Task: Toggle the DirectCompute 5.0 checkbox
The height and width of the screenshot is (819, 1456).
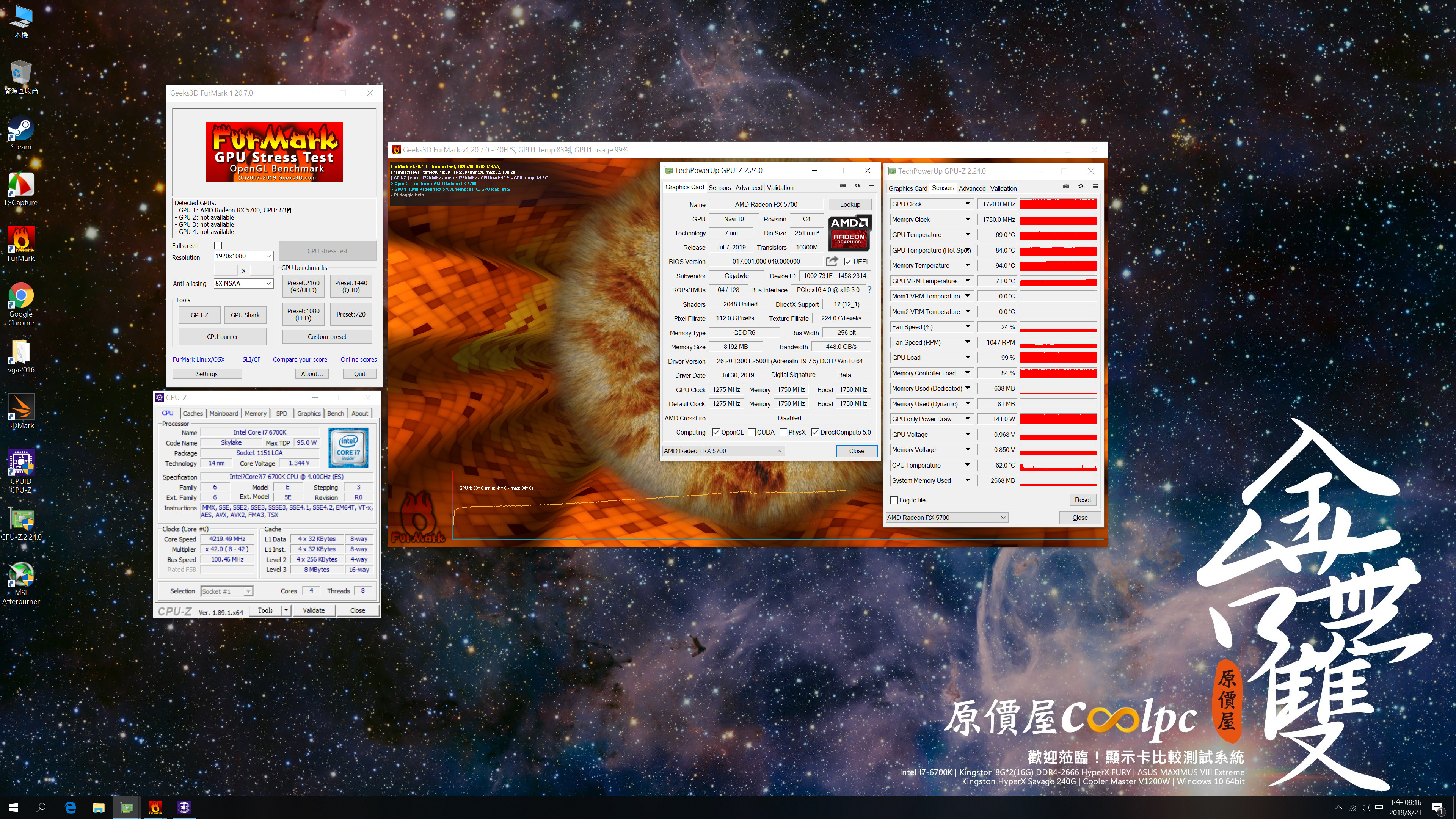Action: 815,432
